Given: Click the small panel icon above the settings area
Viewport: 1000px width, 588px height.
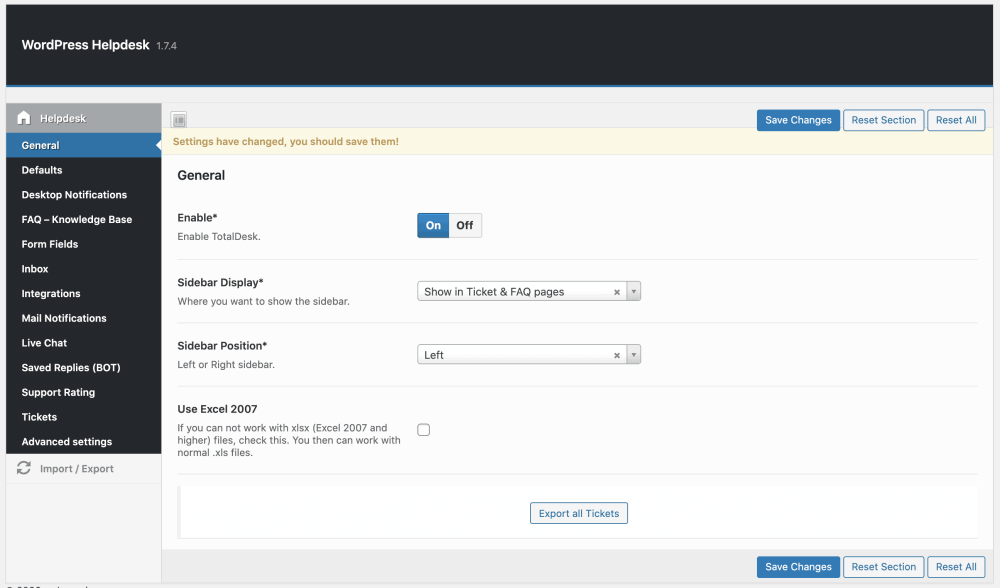Looking at the screenshot, I should (x=178, y=119).
